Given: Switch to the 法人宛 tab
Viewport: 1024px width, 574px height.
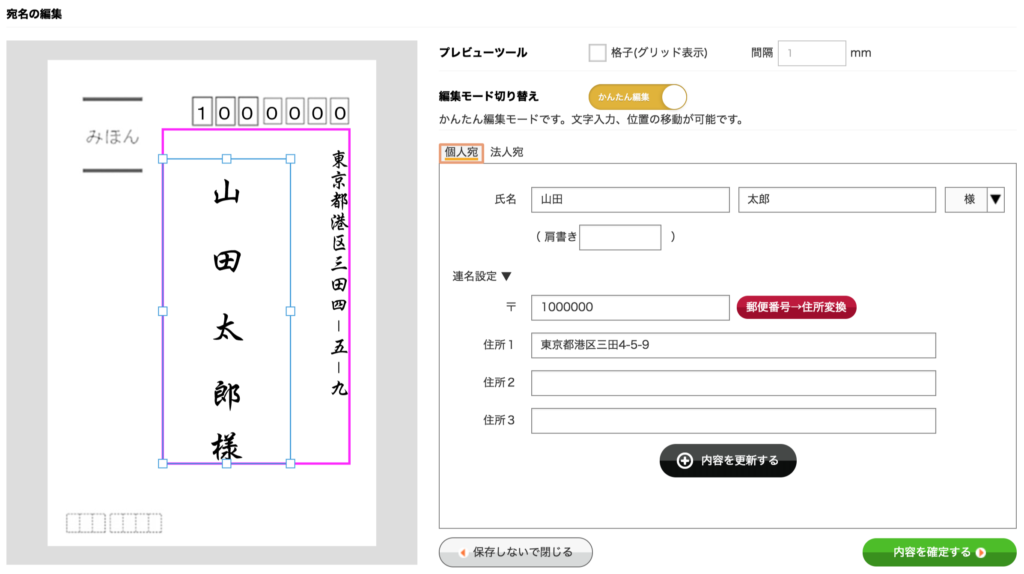Looking at the screenshot, I should tap(507, 152).
